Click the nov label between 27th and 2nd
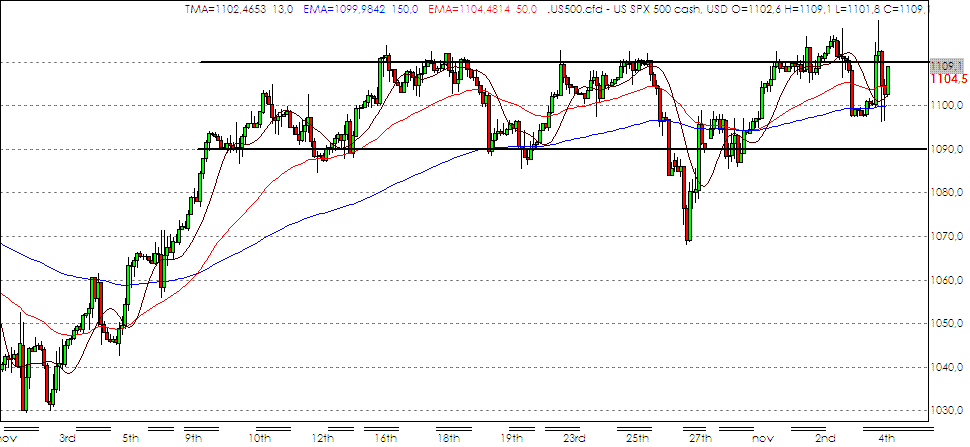This screenshot has width=970, height=447. click(x=764, y=440)
